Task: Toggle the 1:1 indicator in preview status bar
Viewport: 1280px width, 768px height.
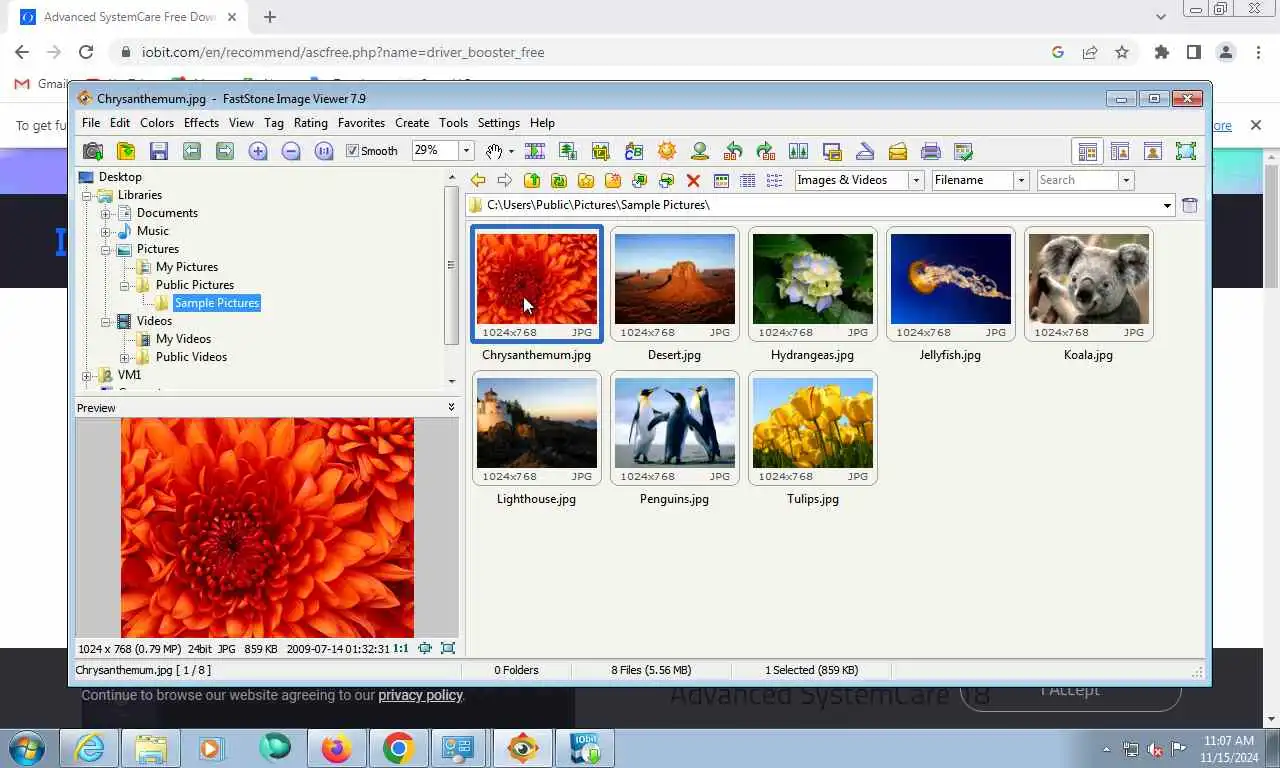Action: click(401, 648)
